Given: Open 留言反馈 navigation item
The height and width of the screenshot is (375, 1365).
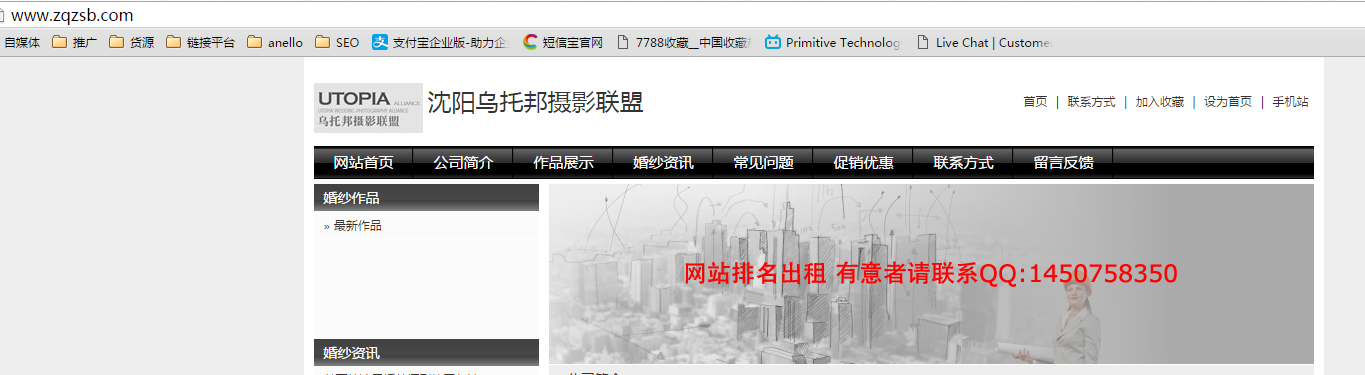Looking at the screenshot, I should (x=1063, y=163).
